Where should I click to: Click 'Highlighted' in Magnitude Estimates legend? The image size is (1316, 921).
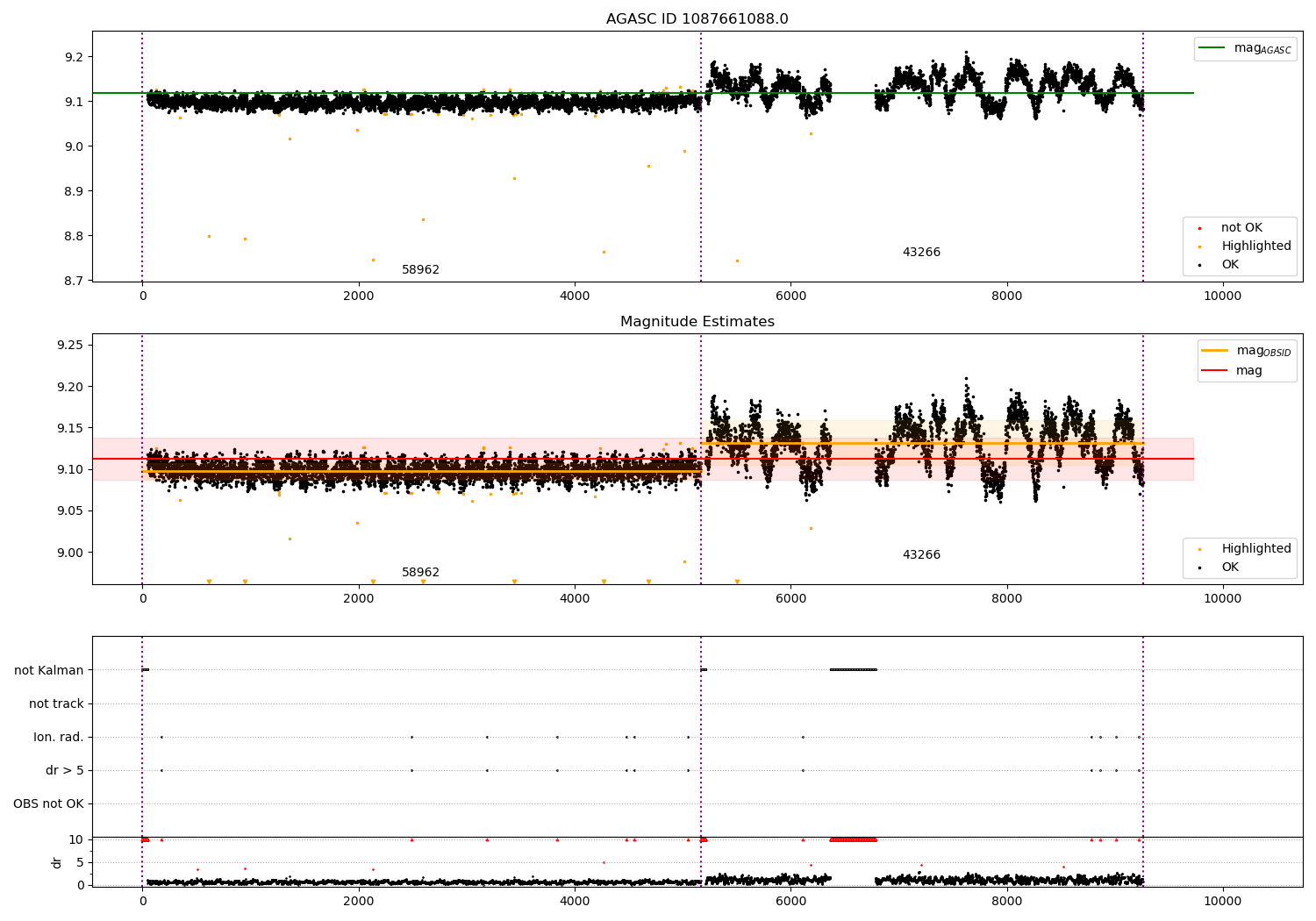(1256, 549)
